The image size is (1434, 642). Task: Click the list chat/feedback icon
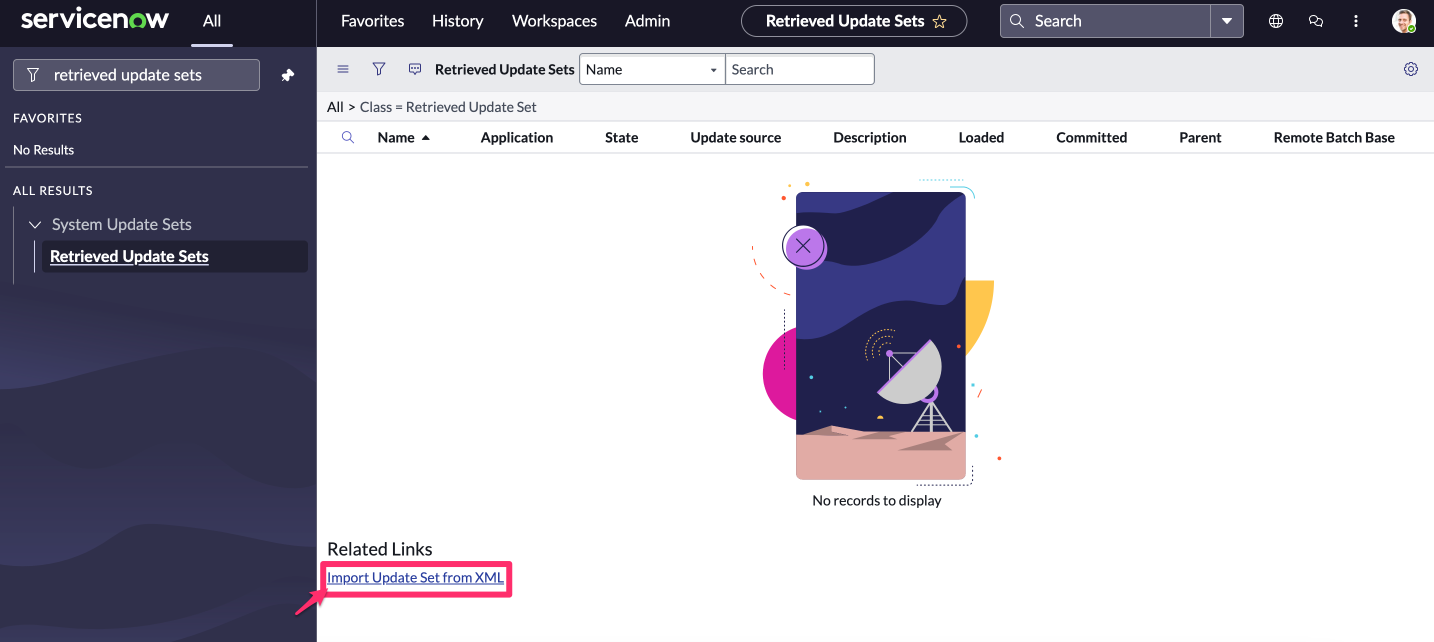(x=414, y=69)
